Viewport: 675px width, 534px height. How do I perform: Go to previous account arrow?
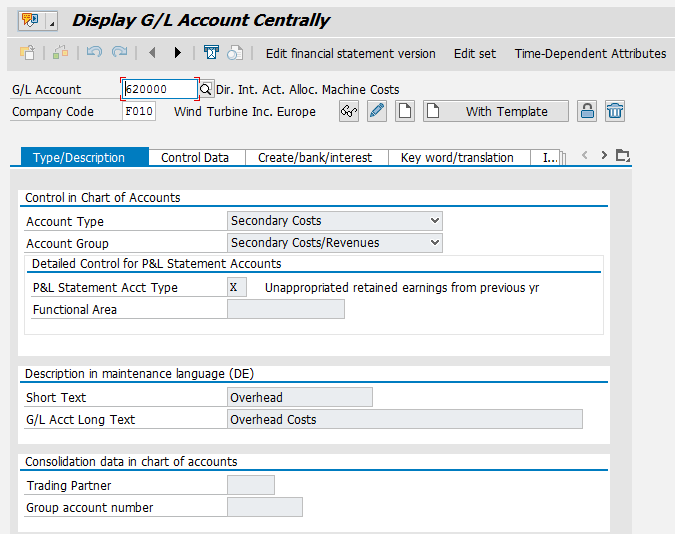tap(152, 53)
